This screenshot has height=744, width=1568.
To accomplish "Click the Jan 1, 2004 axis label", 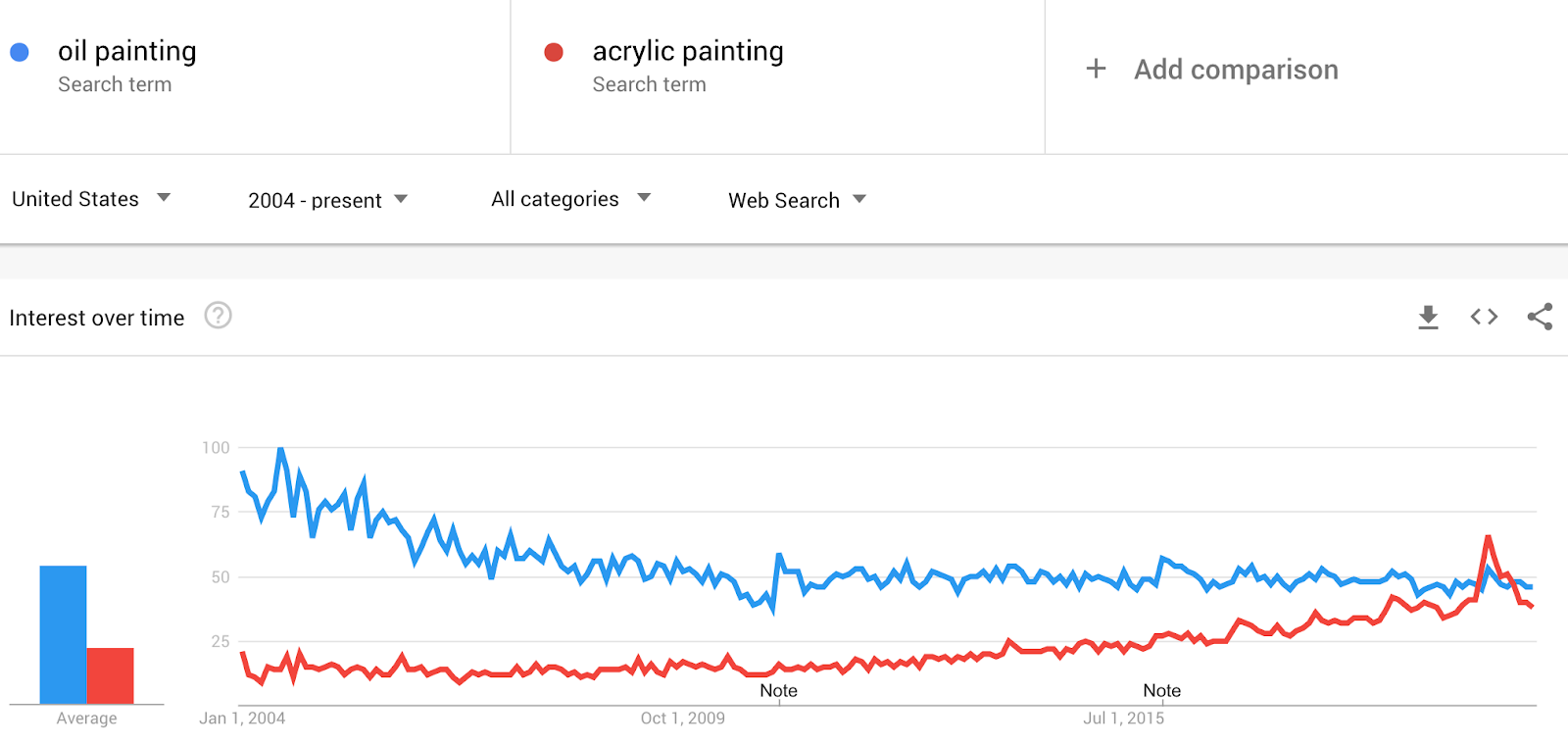I will [242, 718].
